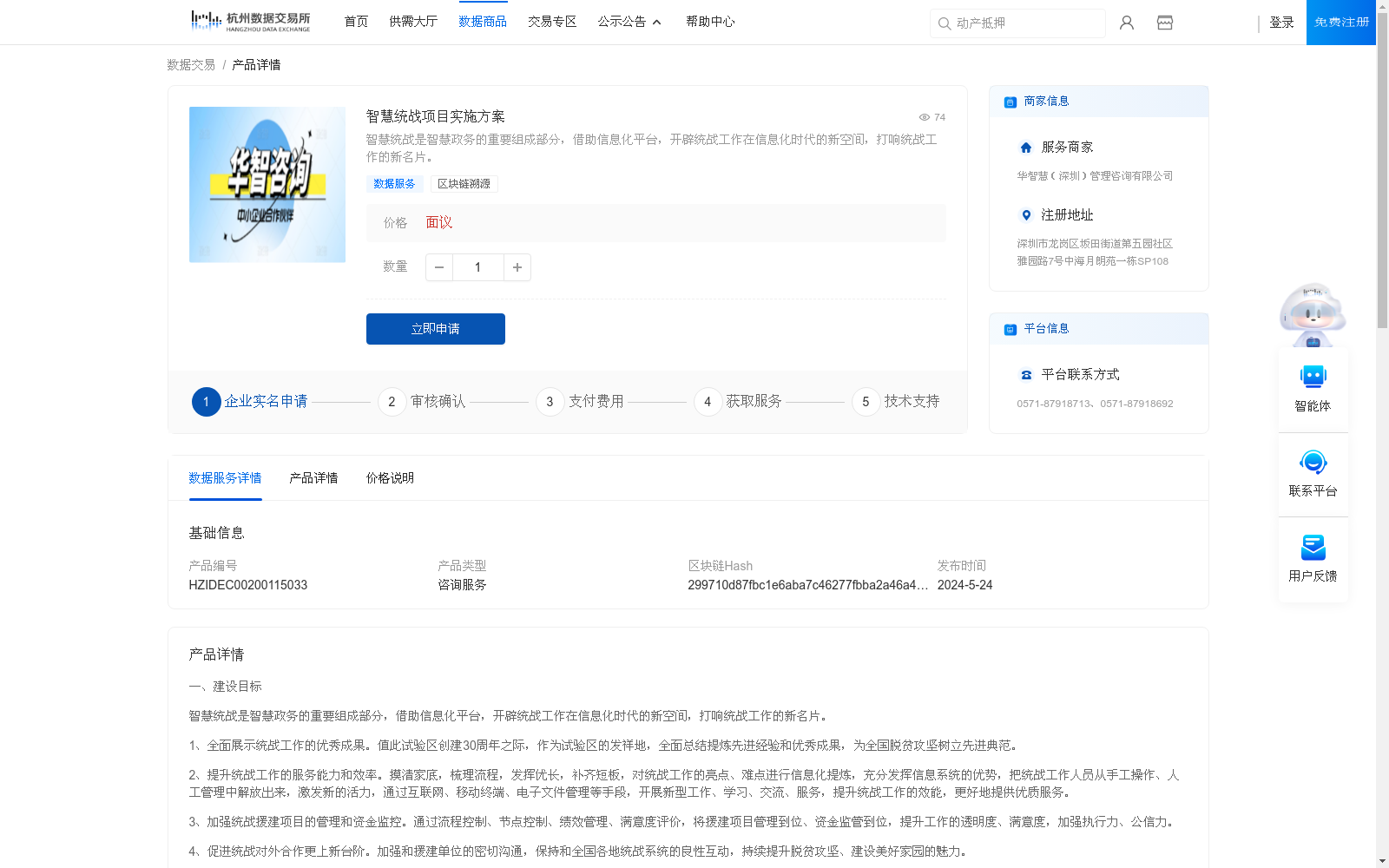Switch to 数据服务详情 tab
This screenshot has width=1389, height=868.
click(225, 478)
